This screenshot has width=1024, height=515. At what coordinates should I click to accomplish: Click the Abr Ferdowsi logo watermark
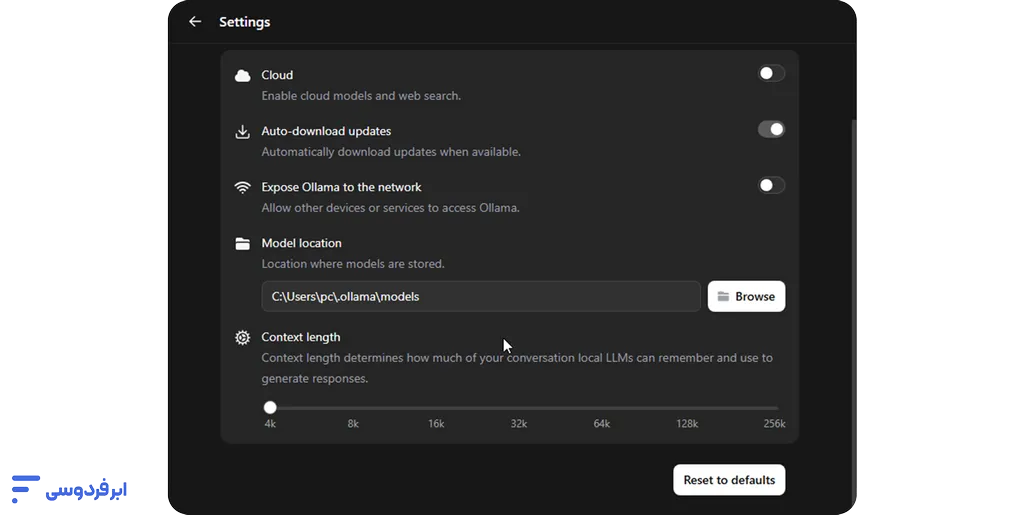click(x=69, y=489)
